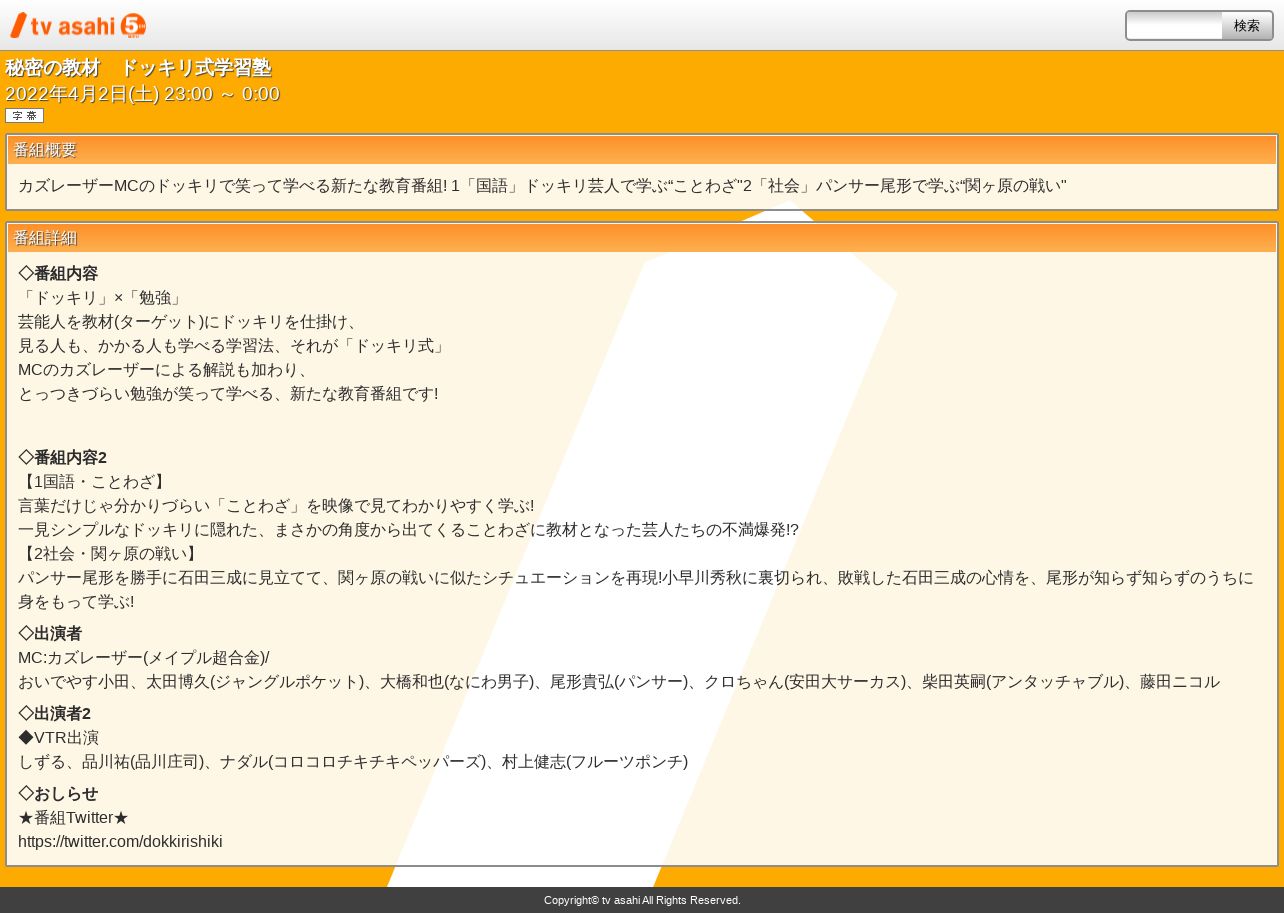Click the cast line starting おいでやす小田

[x=619, y=682]
